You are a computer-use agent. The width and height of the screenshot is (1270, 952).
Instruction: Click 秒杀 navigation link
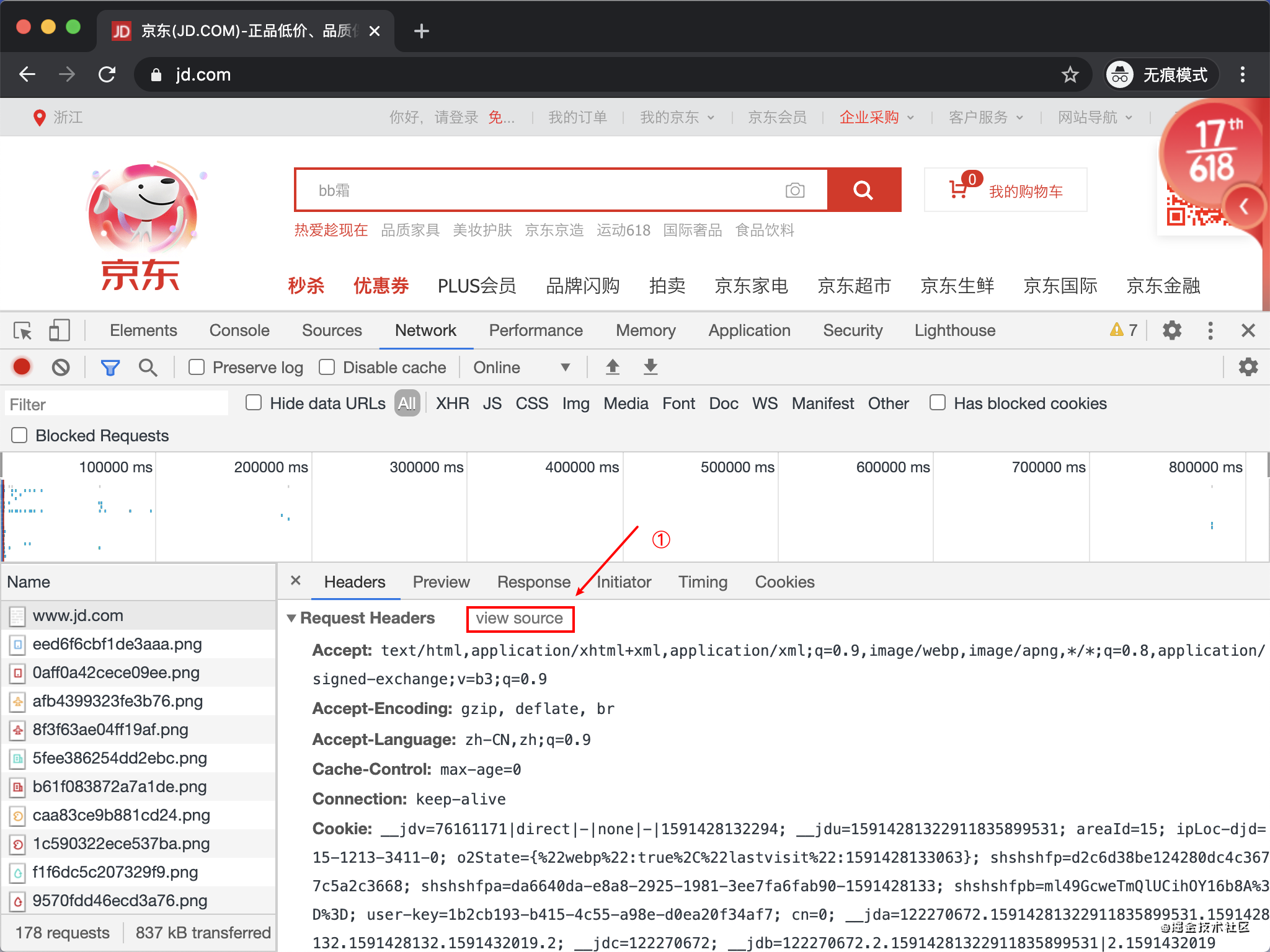(306, 286)
